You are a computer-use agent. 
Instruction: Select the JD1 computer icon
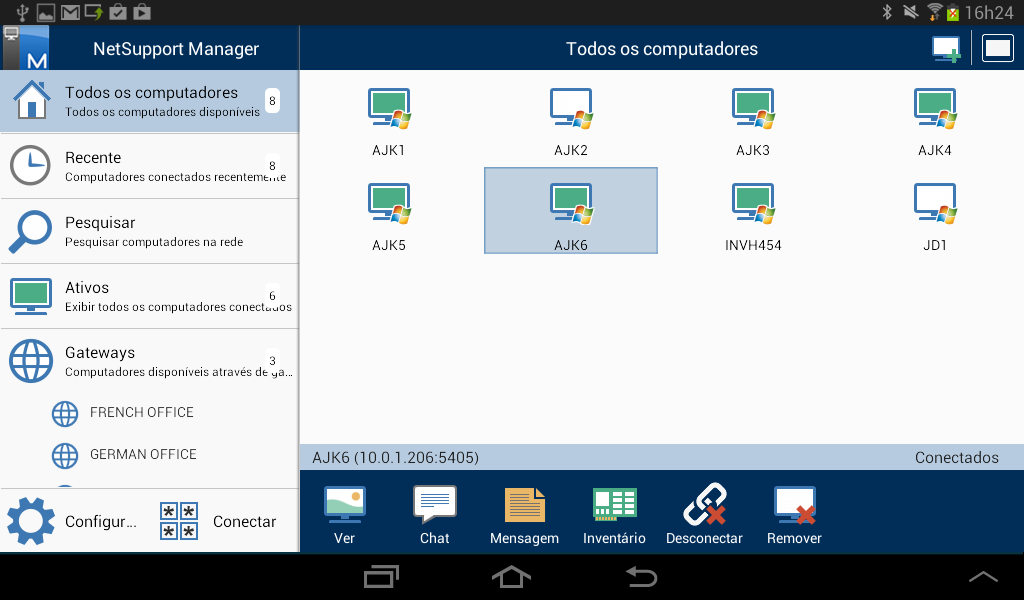pos(935,217)
